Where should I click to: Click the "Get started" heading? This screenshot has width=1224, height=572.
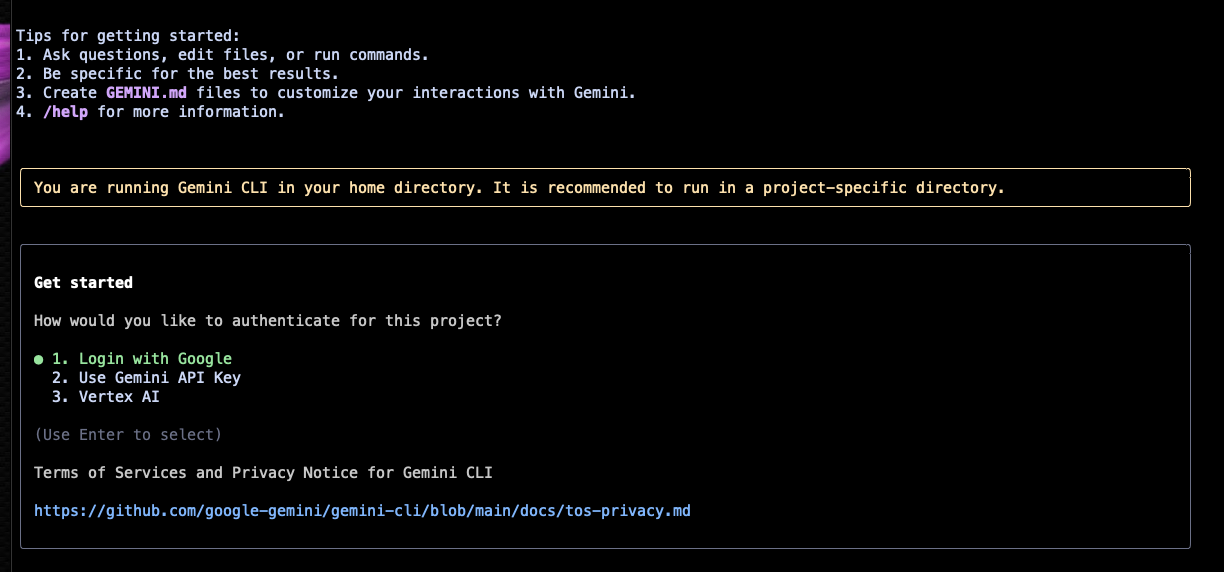pyautogui.click(x=83, y=283)
